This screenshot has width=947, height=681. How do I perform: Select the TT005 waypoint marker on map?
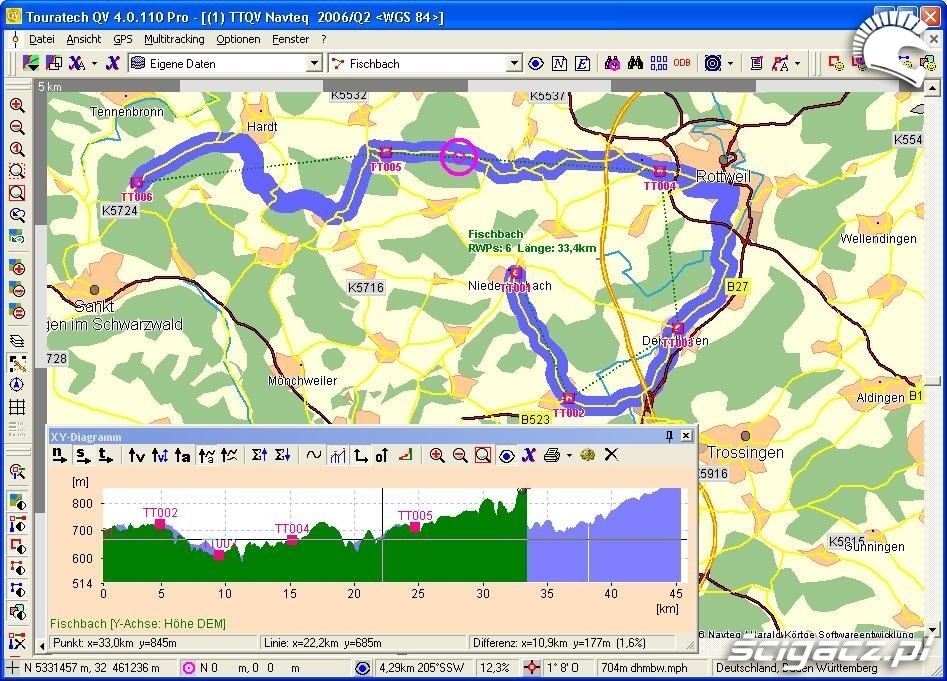pos(385,152)
